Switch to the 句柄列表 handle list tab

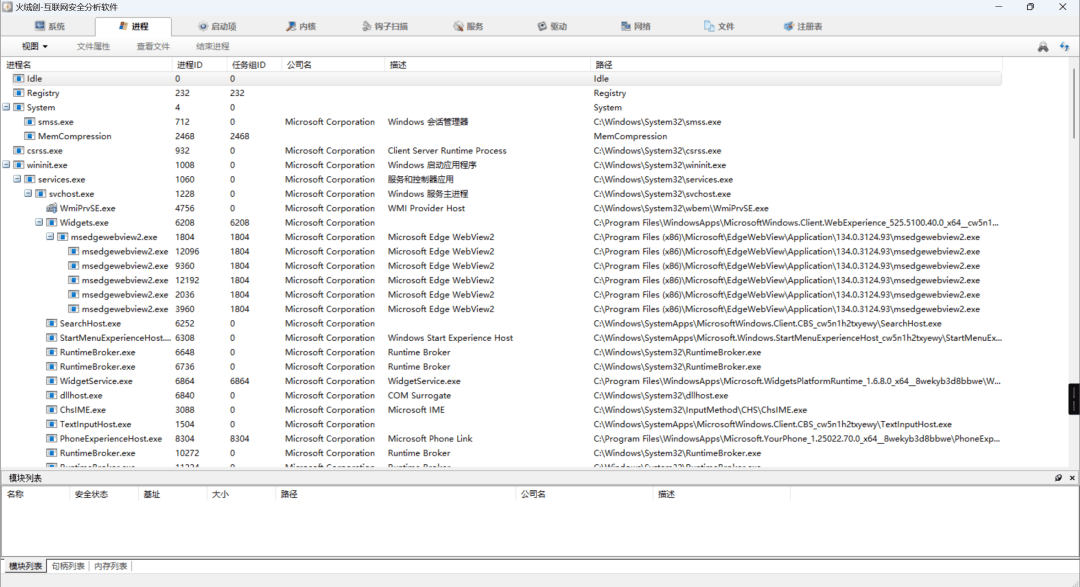68,566
